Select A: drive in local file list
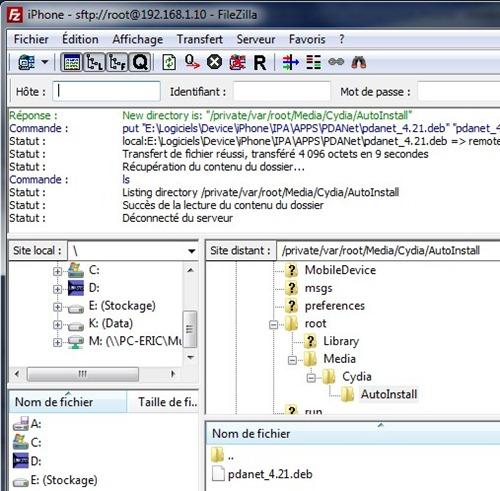500x491 pixels. pyautogui.click(x=36, y=424)
